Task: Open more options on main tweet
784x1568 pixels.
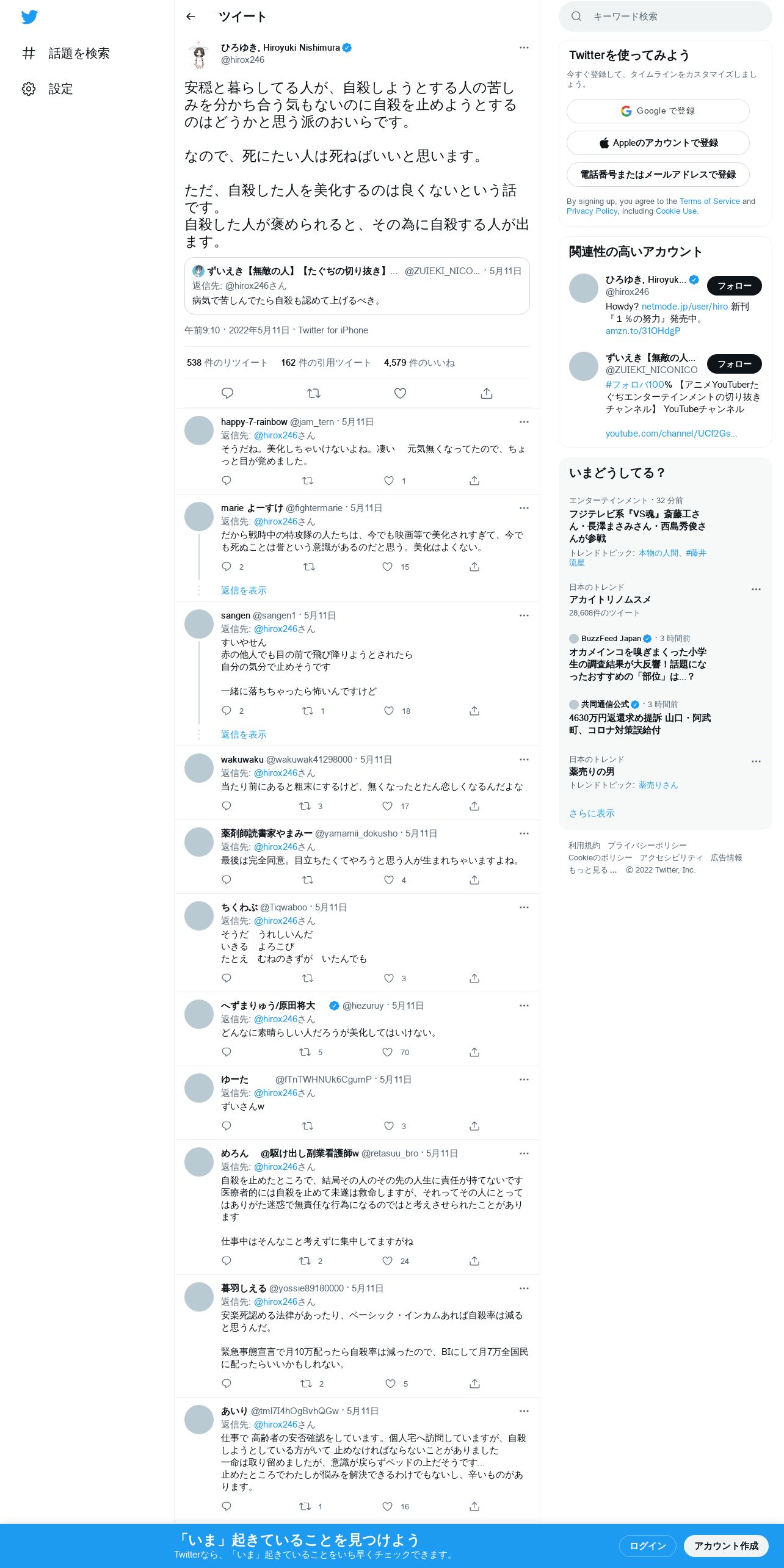Action: click(x=524, y=48)
